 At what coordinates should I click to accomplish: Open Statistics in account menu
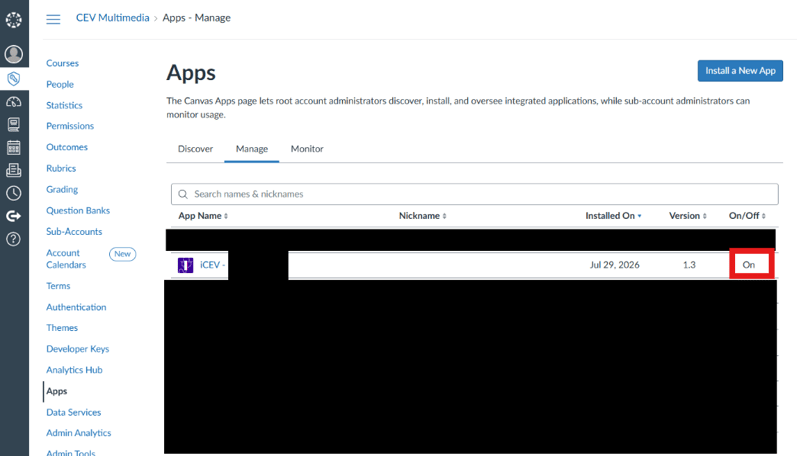[64, 105]
